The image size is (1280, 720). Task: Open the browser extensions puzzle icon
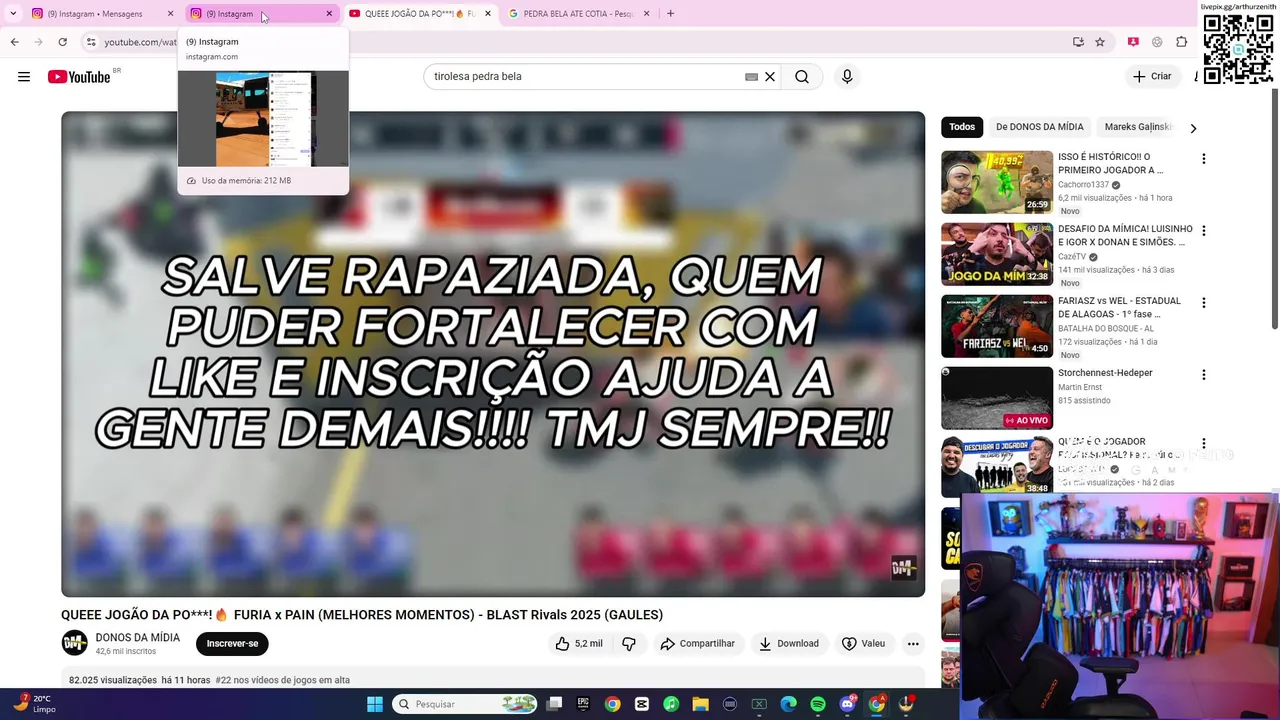[1182, 42]
